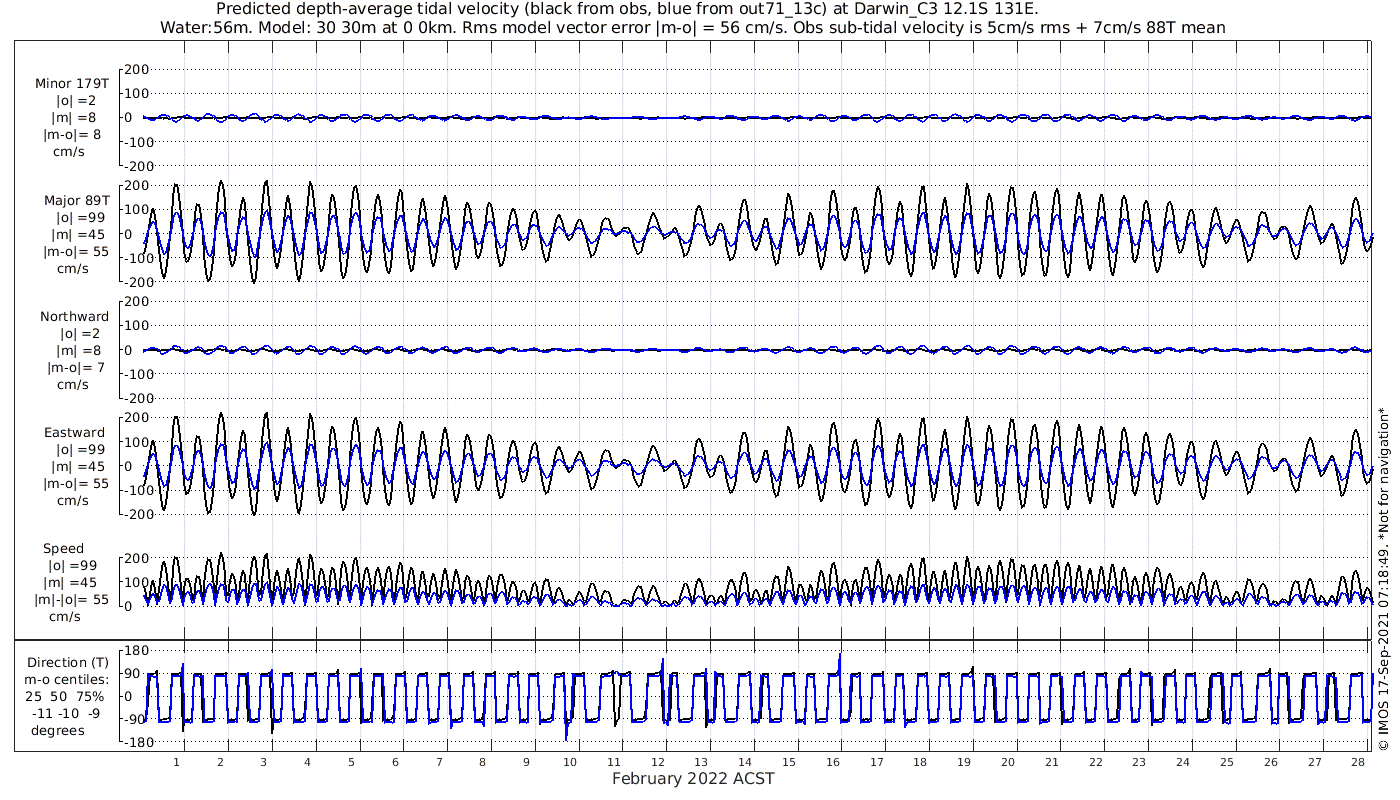
Task: Click day tick label '23' on the date axis
Action: pyautogui.click(x=1138, y=762)
